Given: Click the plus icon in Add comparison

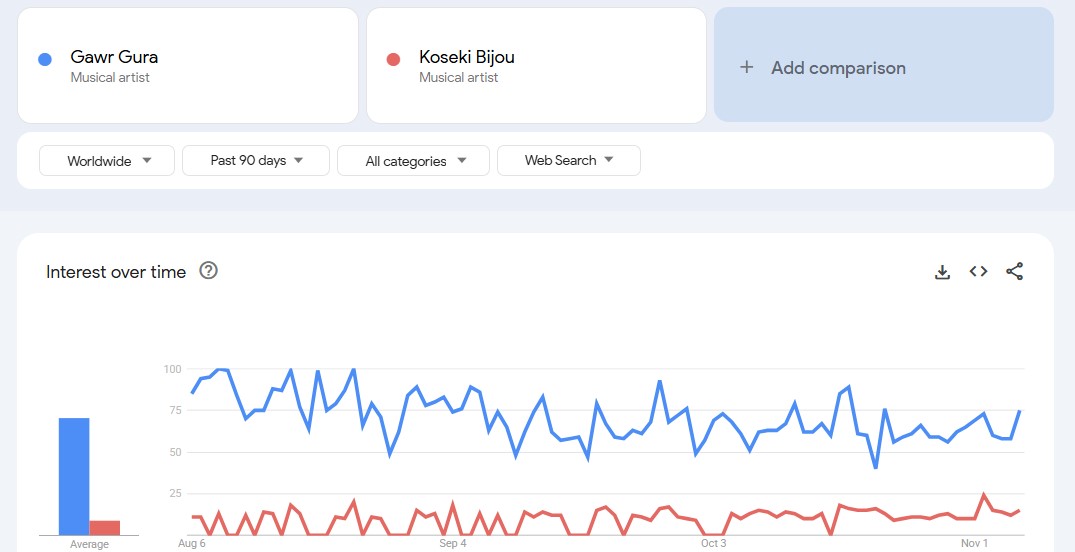Looking at the screenshot, I should [x=746, y=68].
